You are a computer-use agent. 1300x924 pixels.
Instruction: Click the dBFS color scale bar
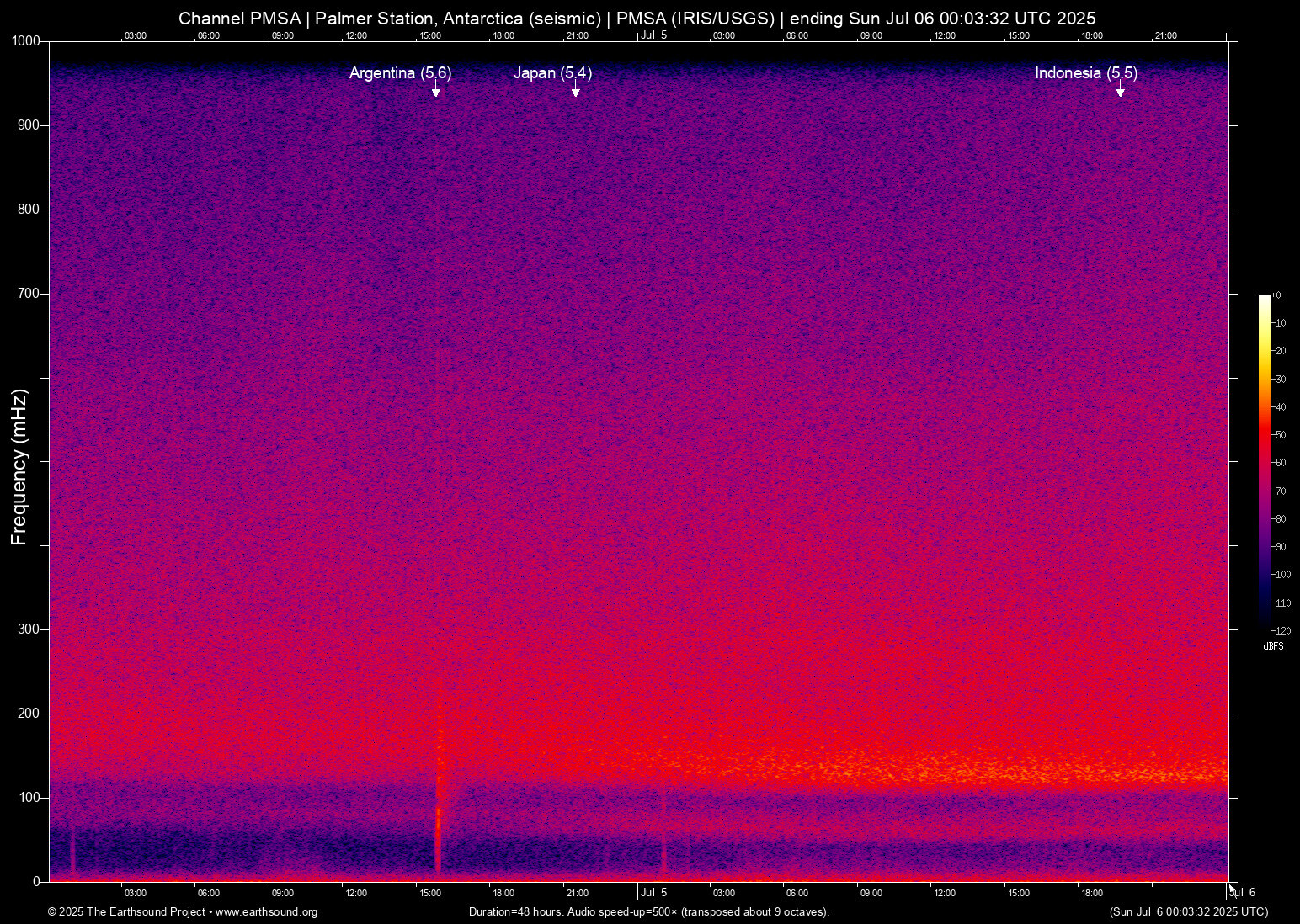pyautogui.click(x=1264, y=461)
